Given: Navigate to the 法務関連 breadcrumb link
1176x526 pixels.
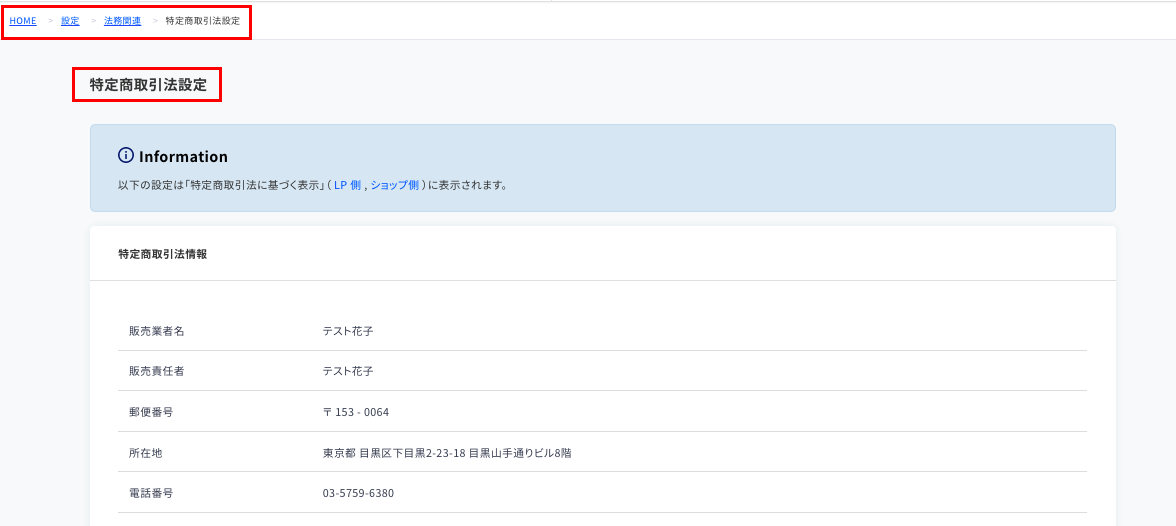Looking at the screenshot, I should click(x=122, y=21).
